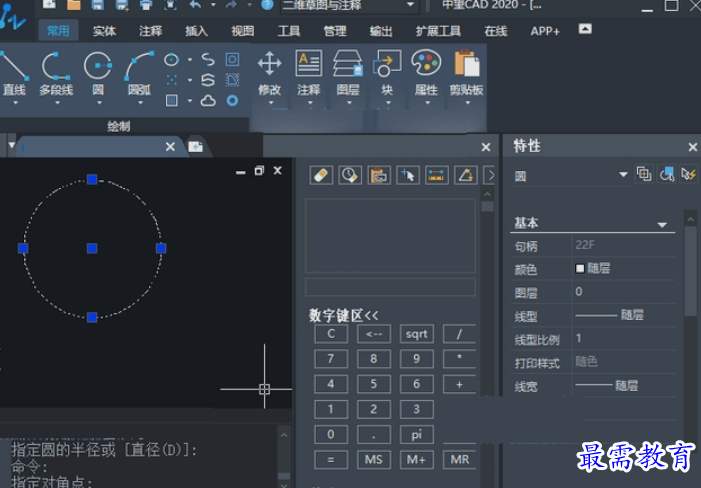Select the donut ring tool
This screenshot has width=701, height=488.
point(232,101)
